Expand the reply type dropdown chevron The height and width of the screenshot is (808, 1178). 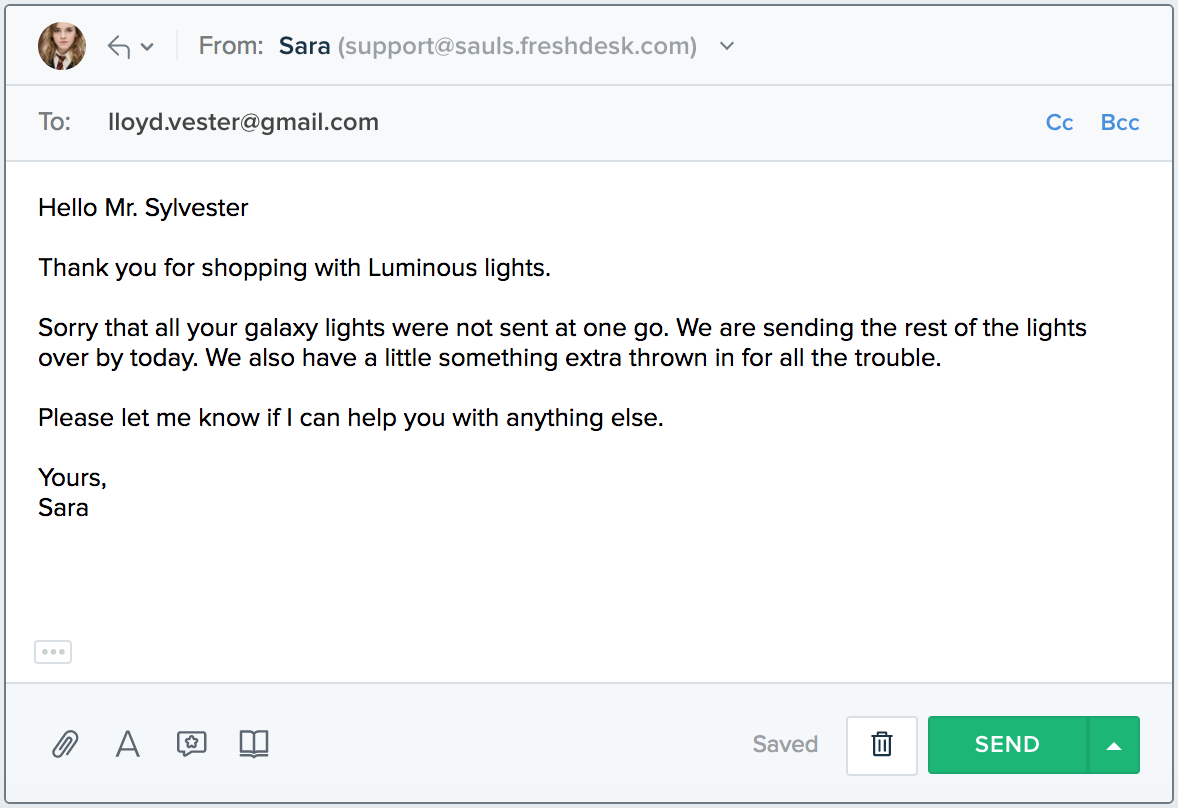pos(147,47)
